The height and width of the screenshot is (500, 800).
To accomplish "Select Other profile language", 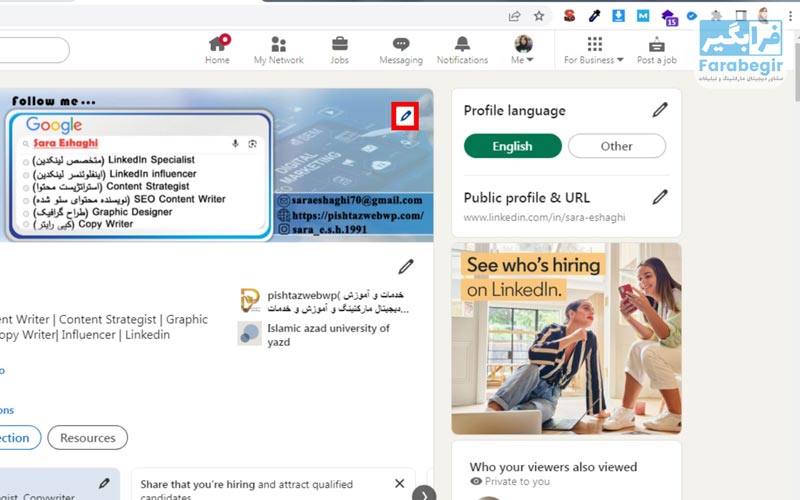I will 617,146.
